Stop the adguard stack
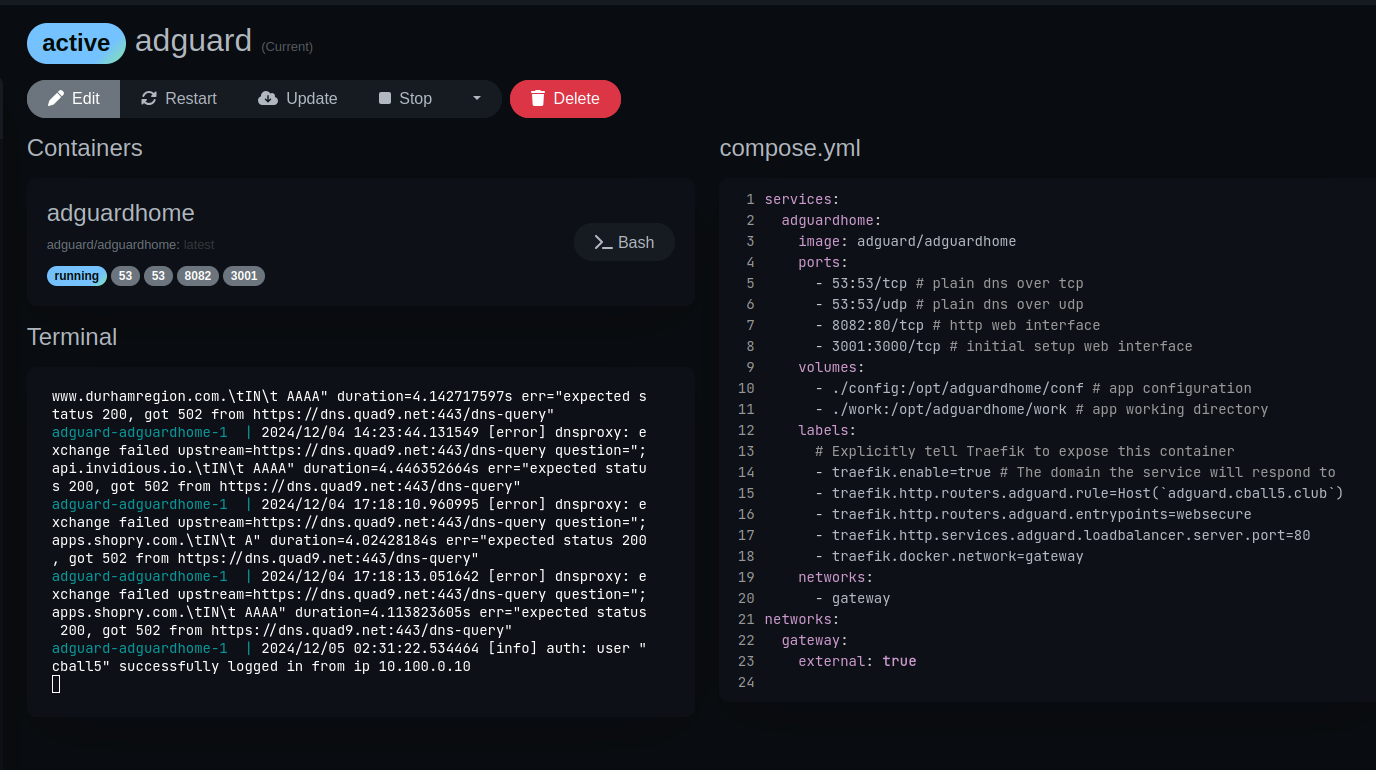 point(405,99)
